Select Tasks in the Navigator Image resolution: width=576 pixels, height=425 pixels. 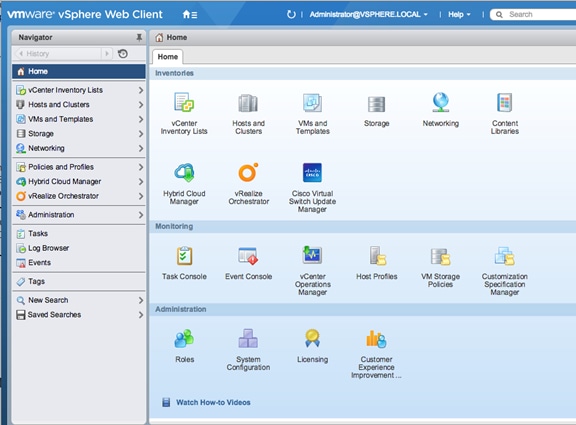[79, 234]
